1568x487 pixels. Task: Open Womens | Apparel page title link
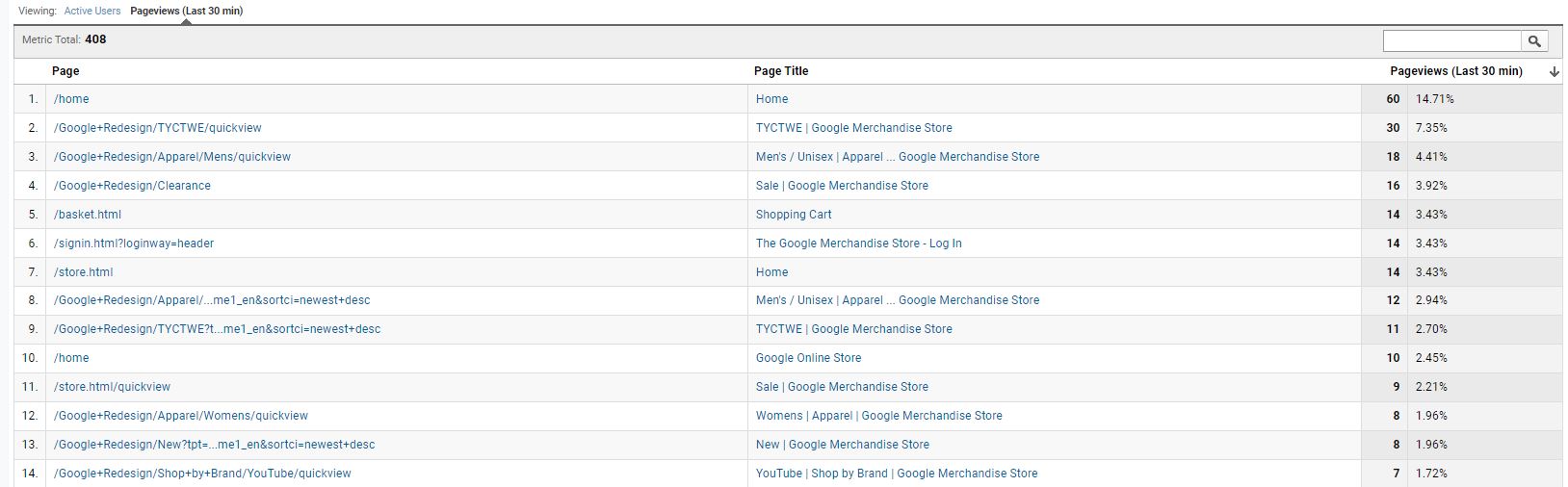pyautogui.click(x=878, y=416)
